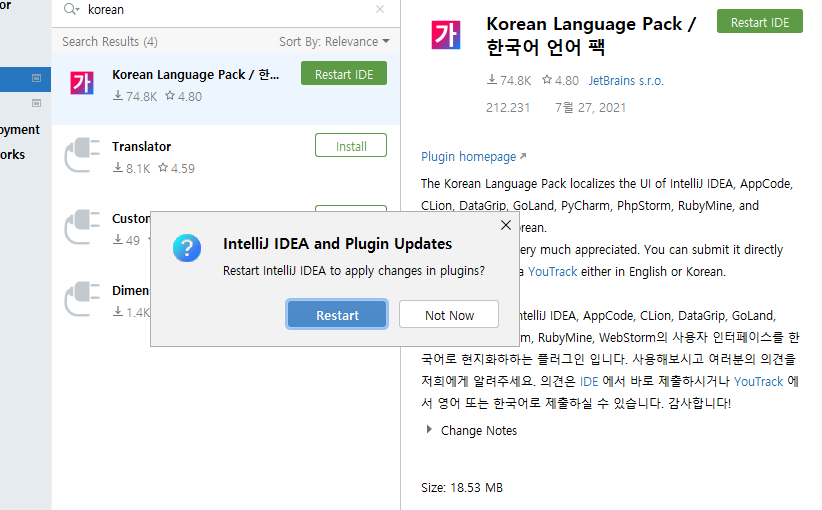Click the large Restart IDE button in details pane
The height and width of the screenshot is (510, 822).
760,21
